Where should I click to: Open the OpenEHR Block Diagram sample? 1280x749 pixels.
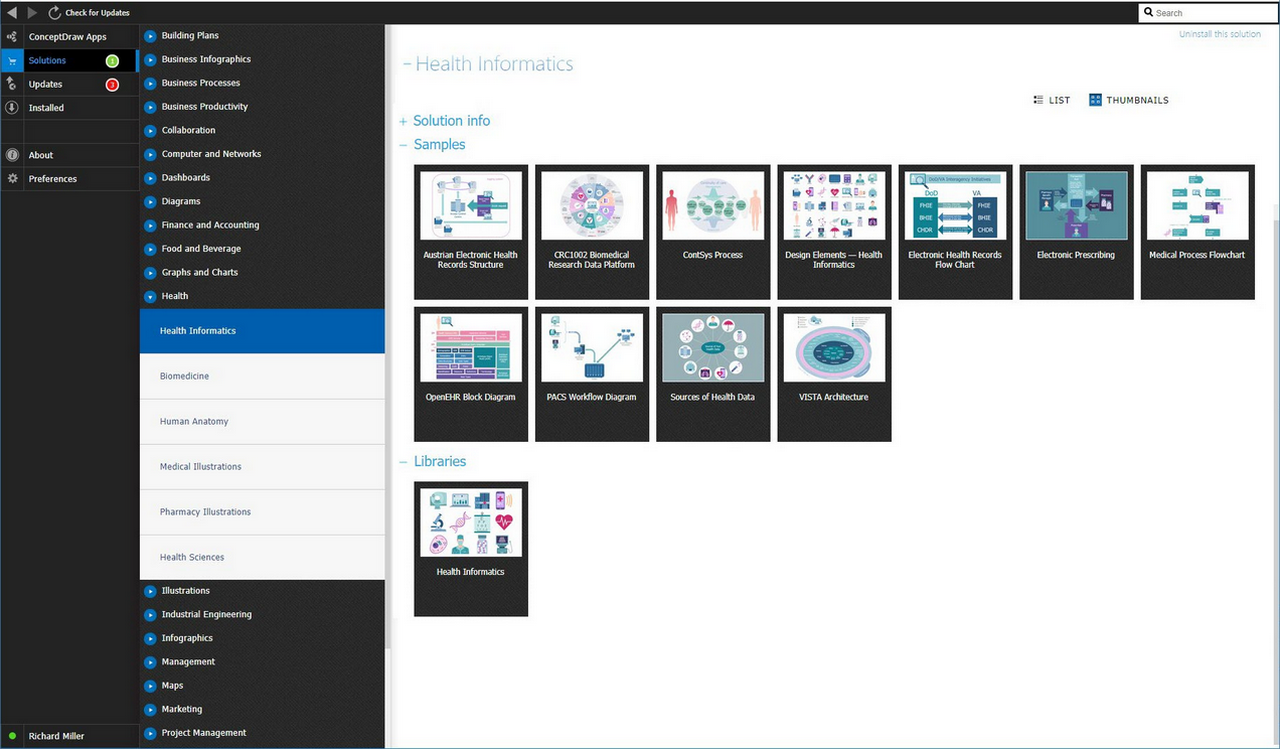471,374
